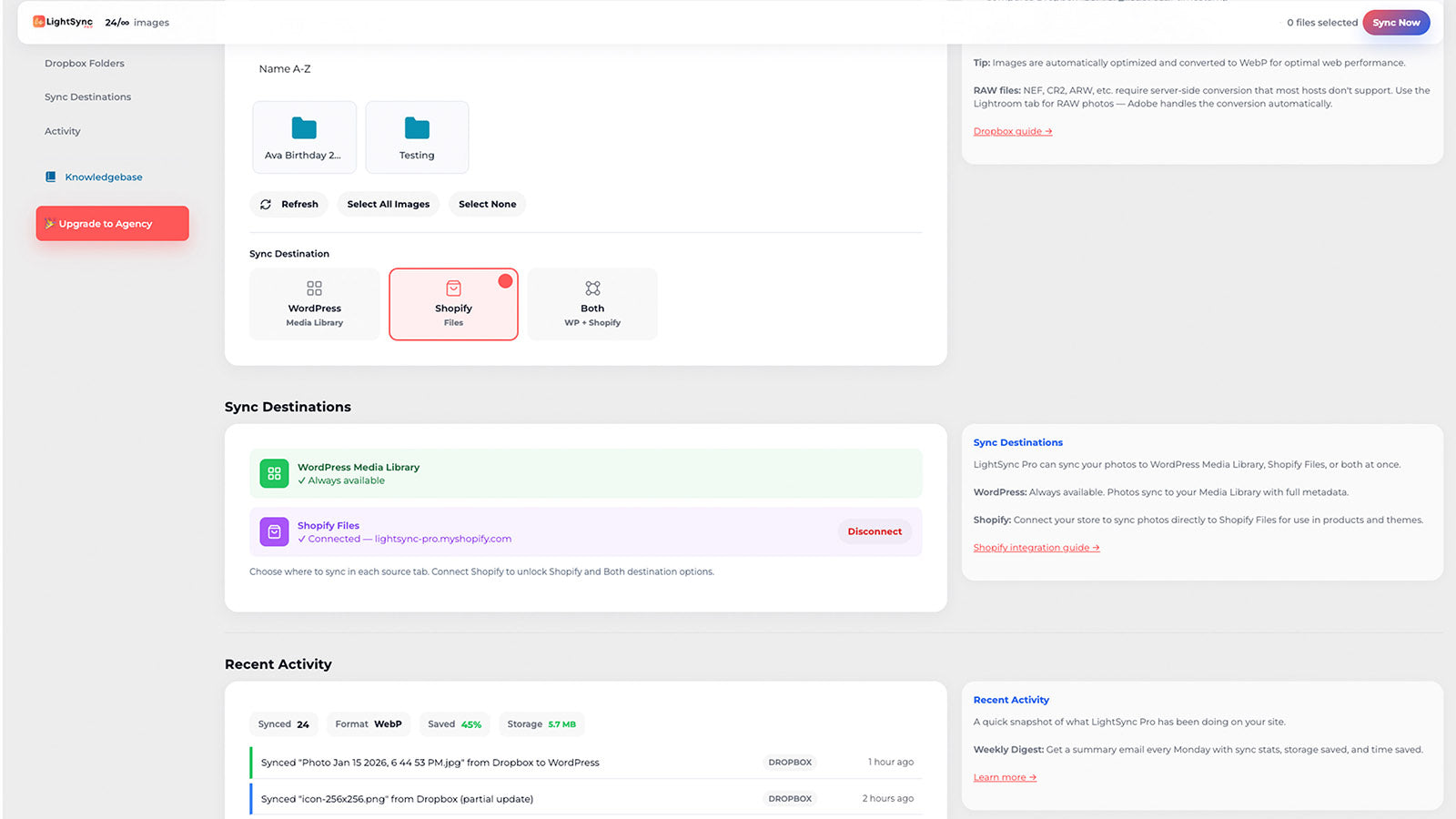This screenshot has width=1456, height=819.
Task: Click the Refresh icon to reload images
Action: 266,204
